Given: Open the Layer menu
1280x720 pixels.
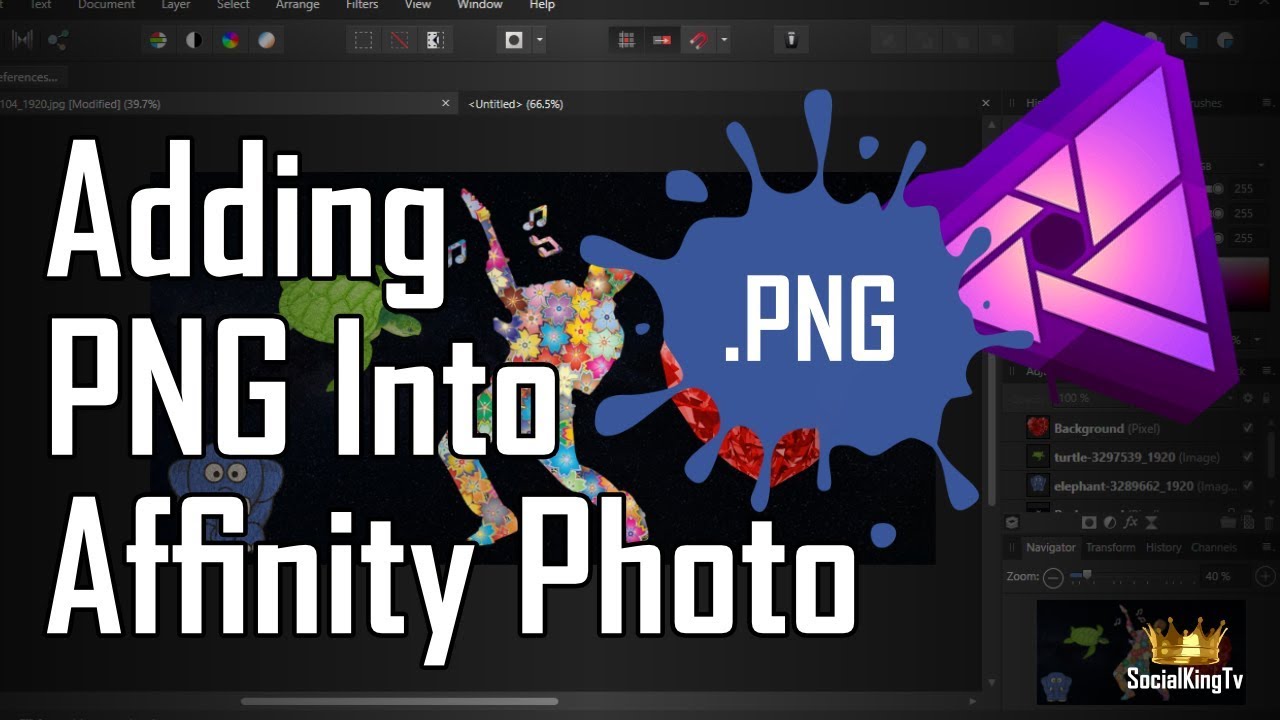Looking at the screenshot, I should 176,5.
